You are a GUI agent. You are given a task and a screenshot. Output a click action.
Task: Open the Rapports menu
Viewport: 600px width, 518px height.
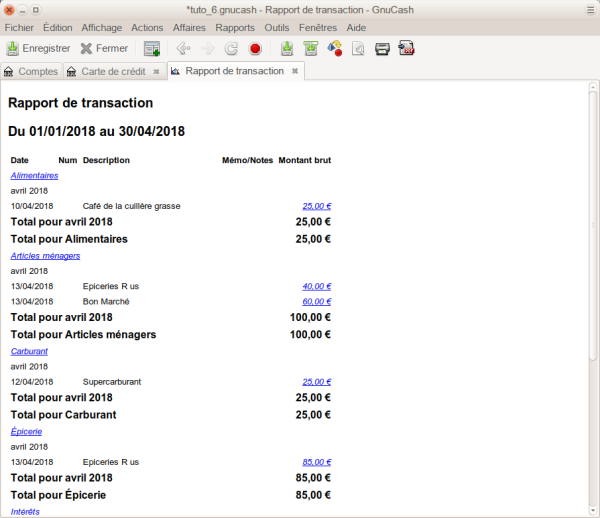[x=235, y=28]
